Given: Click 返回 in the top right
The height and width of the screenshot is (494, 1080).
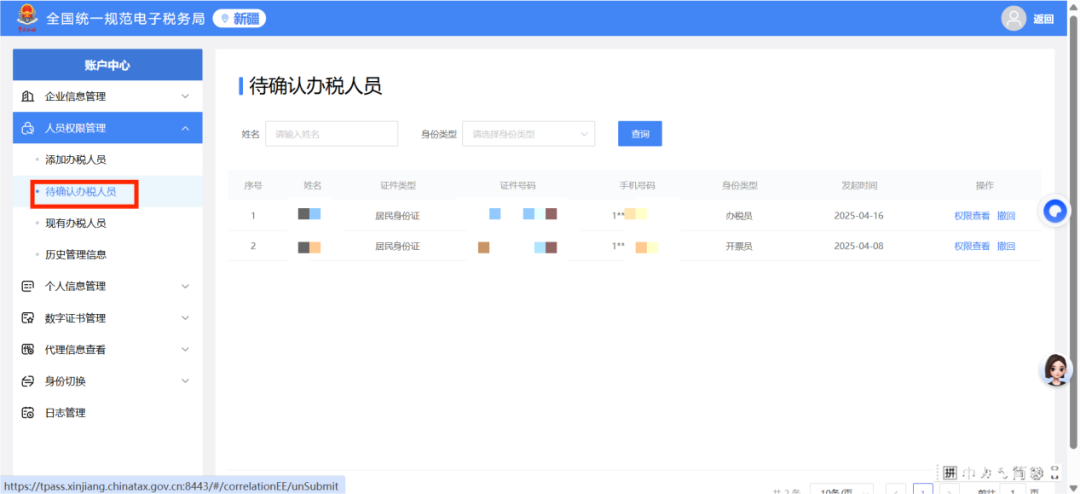Looking at the screenshot, I should click(x=1043, y=19).
